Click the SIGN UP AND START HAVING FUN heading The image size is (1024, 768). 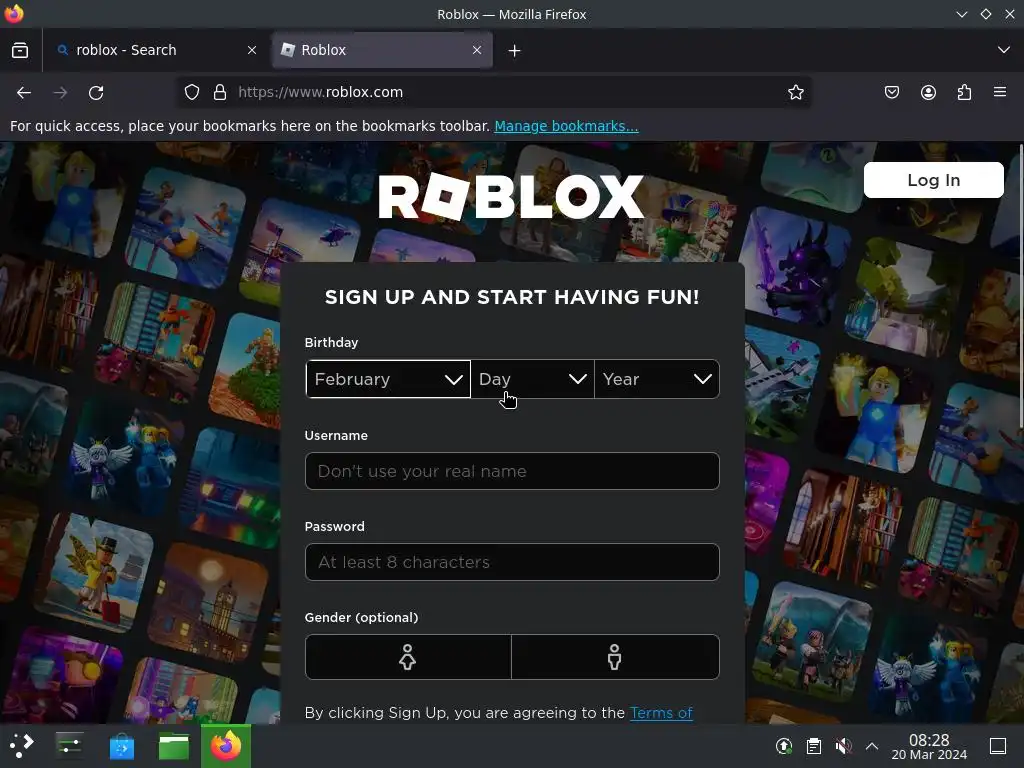pos(512,297)
